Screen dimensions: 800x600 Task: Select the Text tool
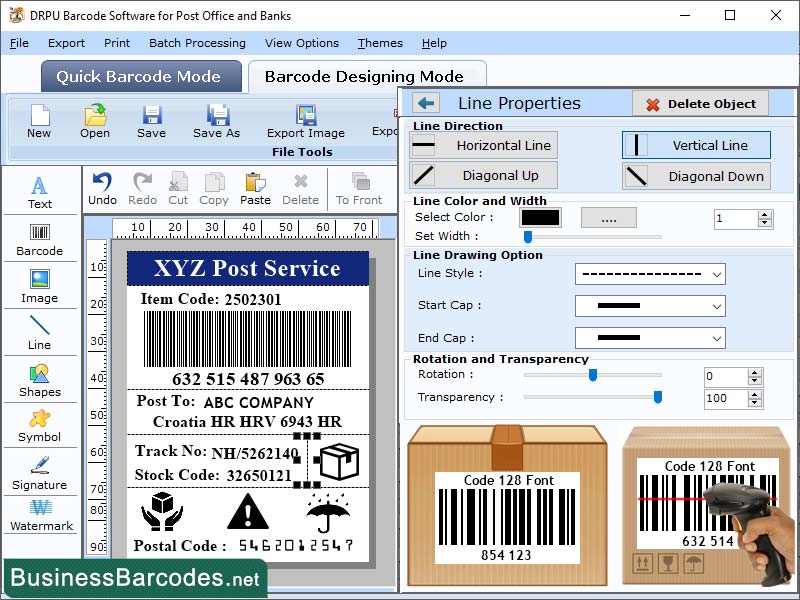[40, 193]
